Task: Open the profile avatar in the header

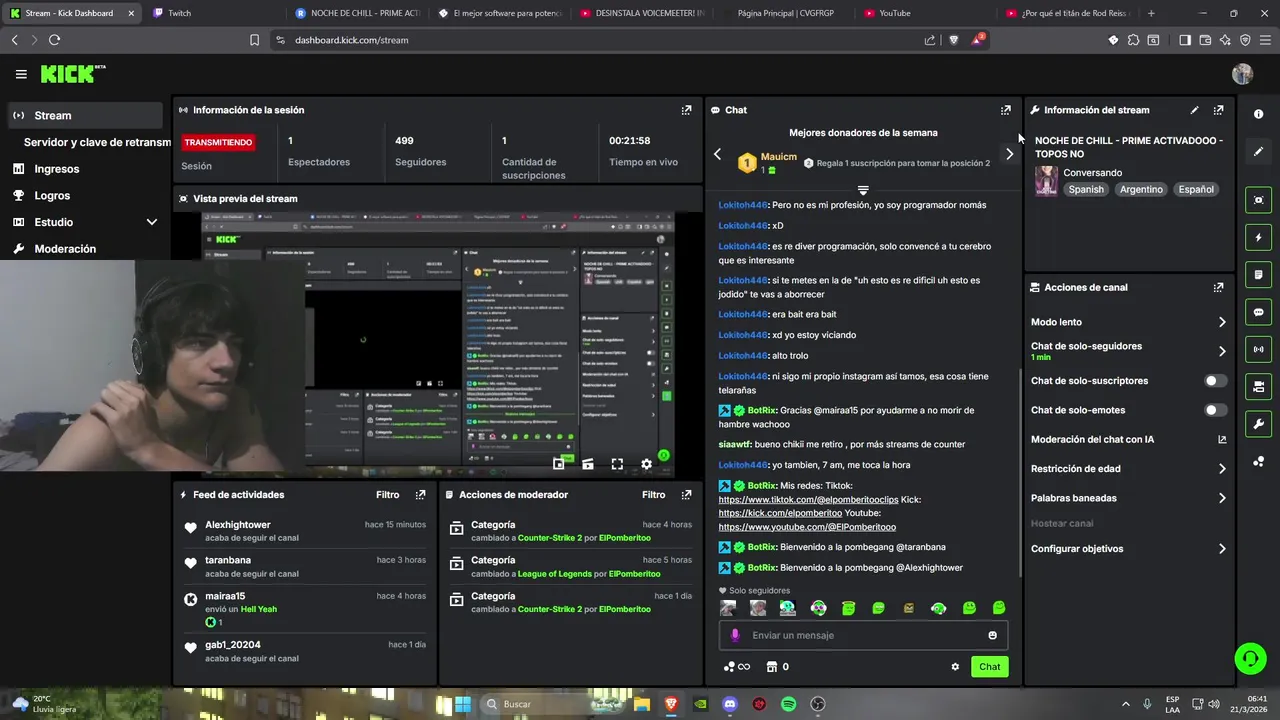Action: (1242, 74)
